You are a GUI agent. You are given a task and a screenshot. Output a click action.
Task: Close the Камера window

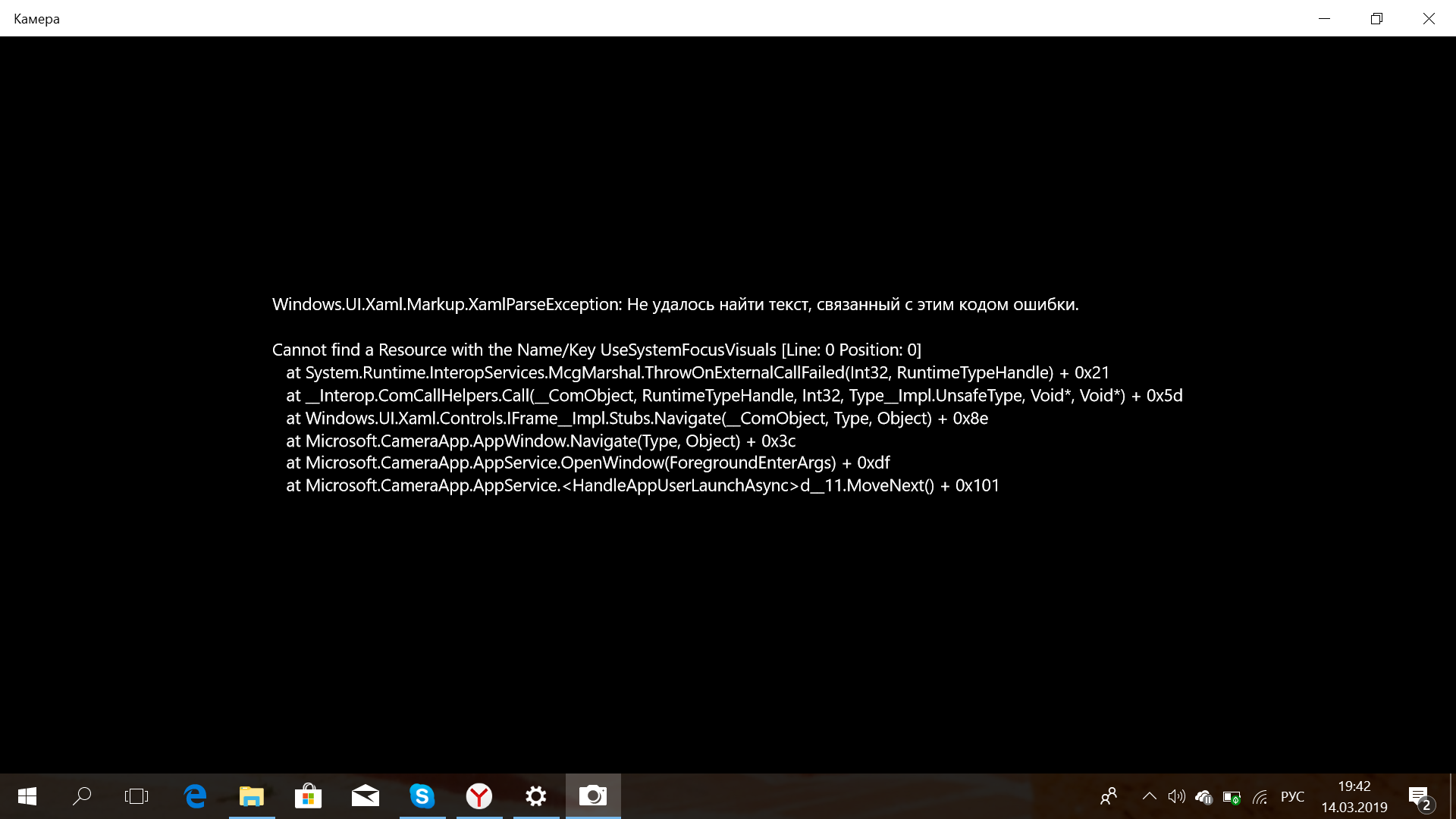point(1429,18)
